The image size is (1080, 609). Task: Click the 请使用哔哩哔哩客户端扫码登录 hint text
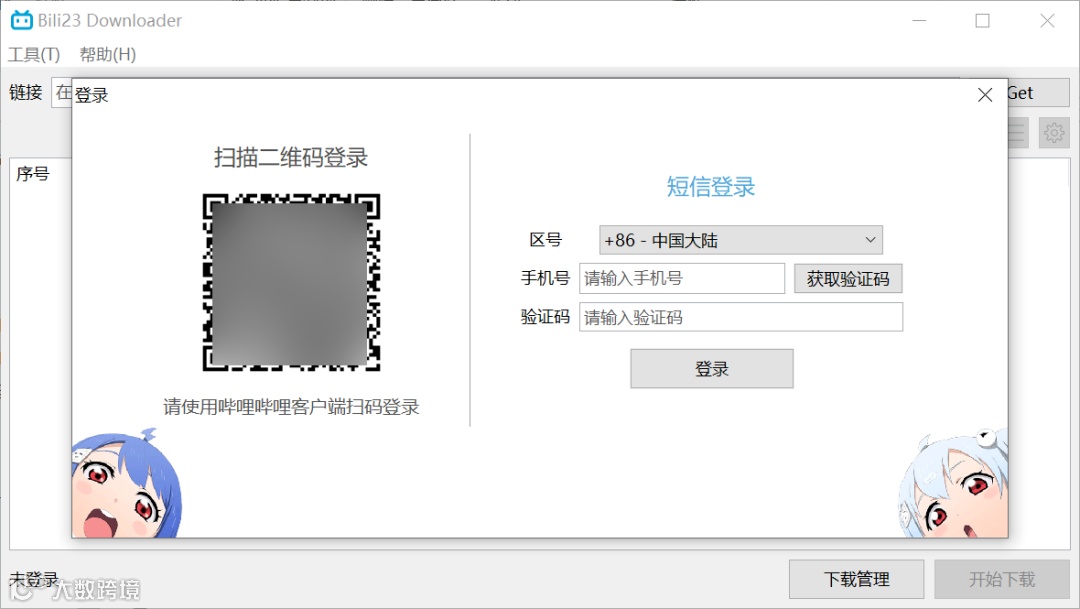291,406
